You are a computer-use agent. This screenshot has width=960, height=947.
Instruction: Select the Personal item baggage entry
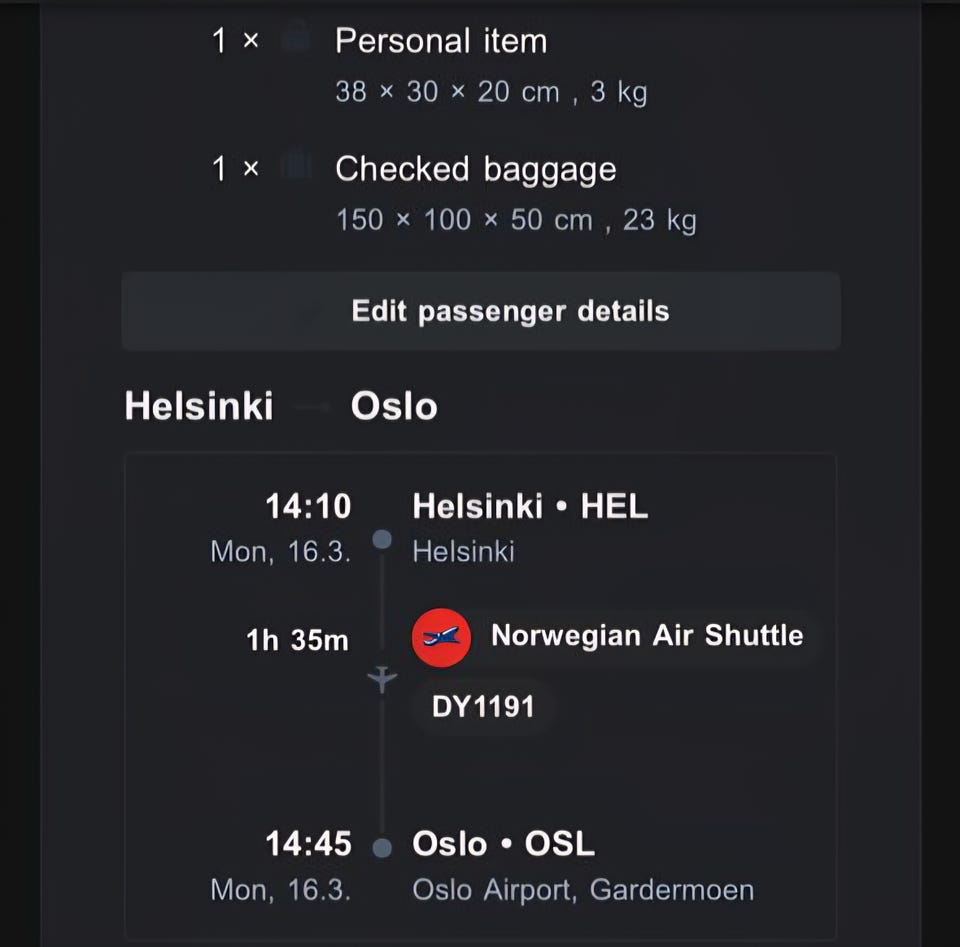[x=441, y=41]
